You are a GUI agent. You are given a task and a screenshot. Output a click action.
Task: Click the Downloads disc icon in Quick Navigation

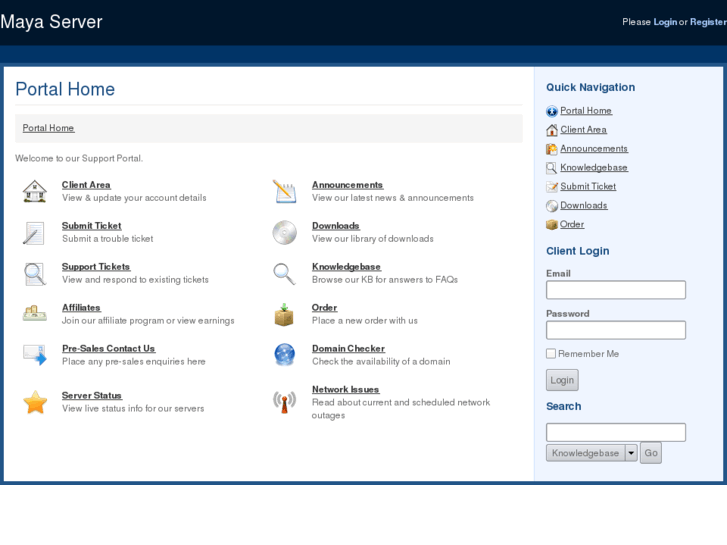[x=552, y=206]
